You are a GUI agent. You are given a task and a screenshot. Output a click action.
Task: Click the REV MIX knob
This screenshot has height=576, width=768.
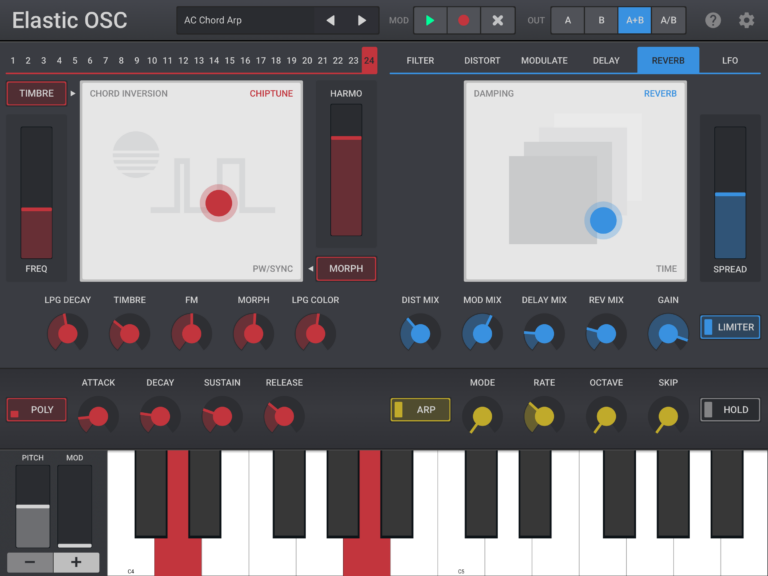[x=606, y=333]
